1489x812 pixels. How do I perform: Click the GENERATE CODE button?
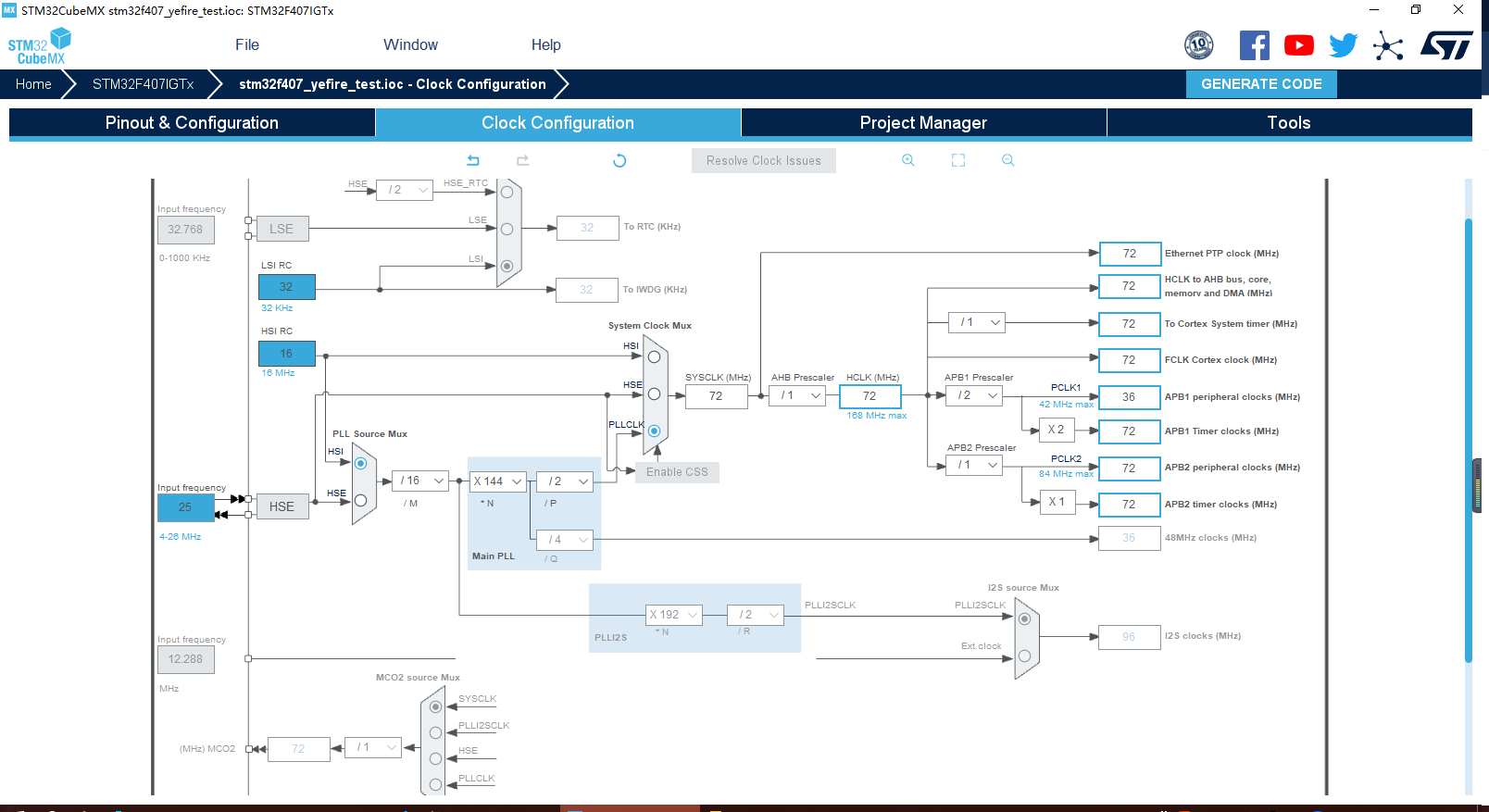pyautogui.click(x=1261, y=84)
